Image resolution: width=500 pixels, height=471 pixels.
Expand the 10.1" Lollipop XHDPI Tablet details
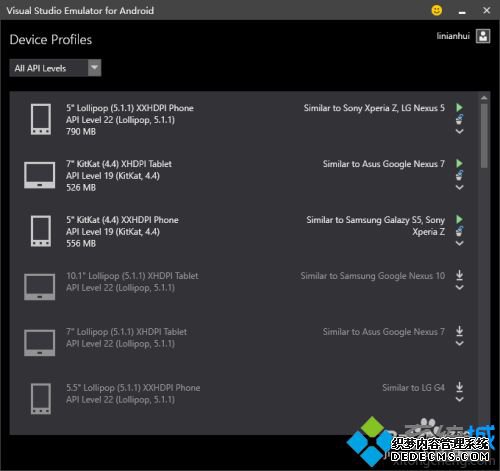pyautogui.click(x=459, y=287)
